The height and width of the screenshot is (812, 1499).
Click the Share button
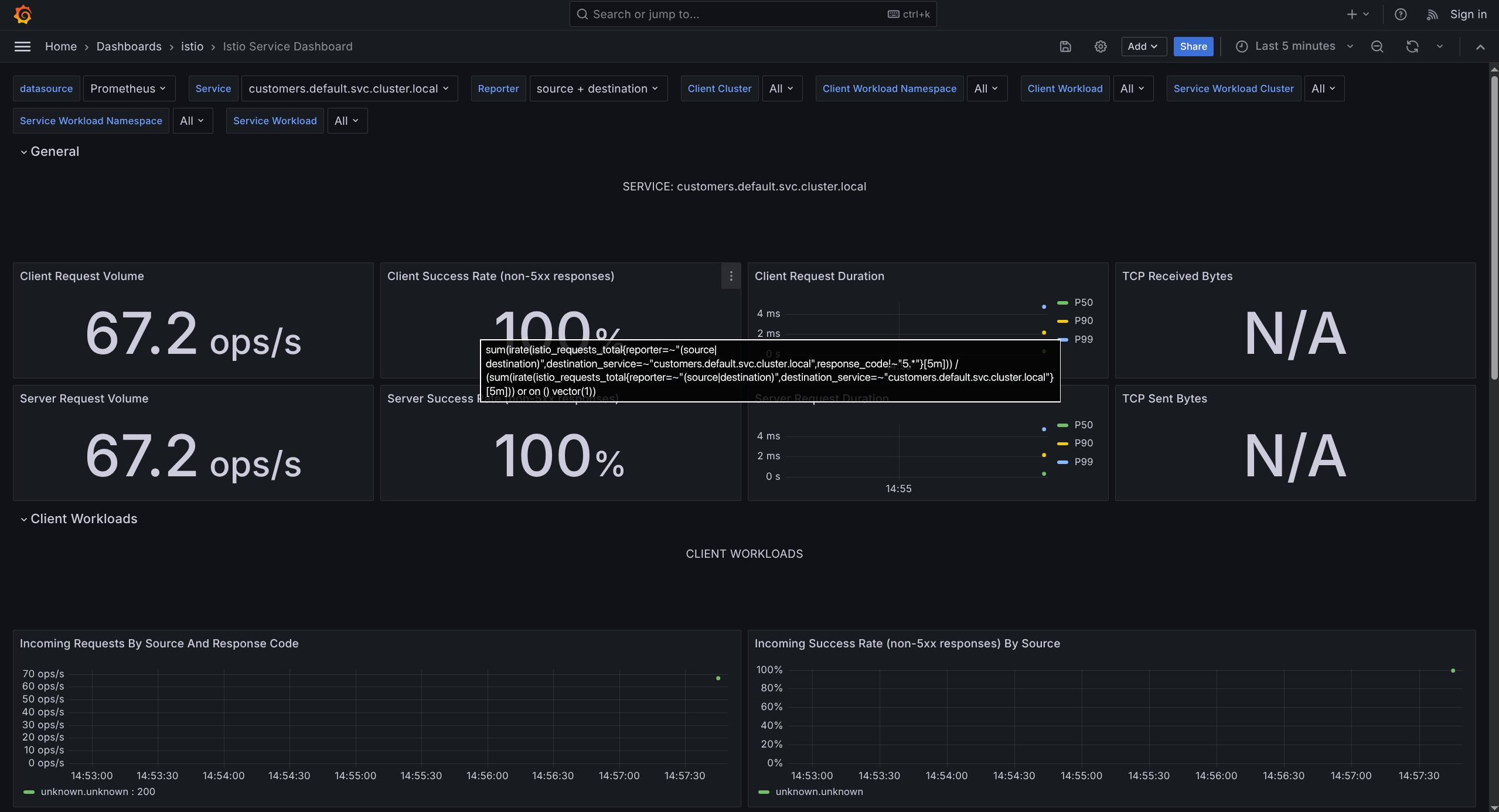coord(1193,46)
